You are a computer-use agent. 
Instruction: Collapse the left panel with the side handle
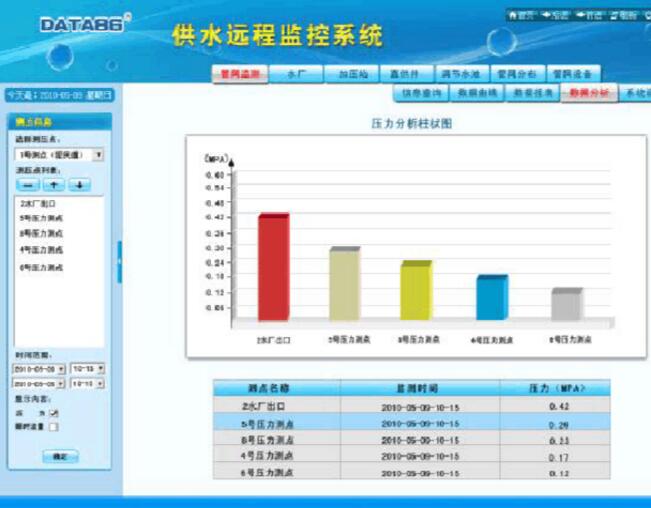[119, 262]
